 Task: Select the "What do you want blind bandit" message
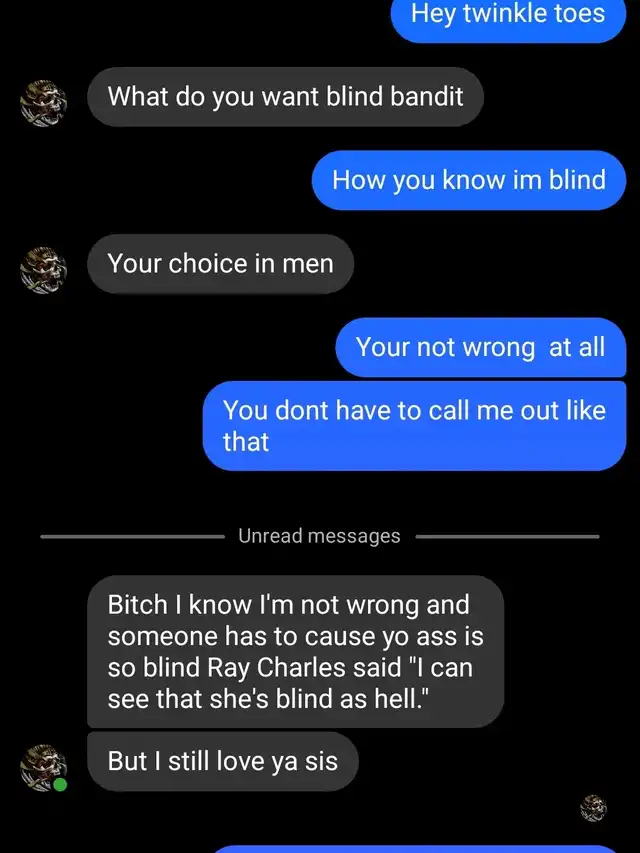pyautogui.click(x=285, y=97)
